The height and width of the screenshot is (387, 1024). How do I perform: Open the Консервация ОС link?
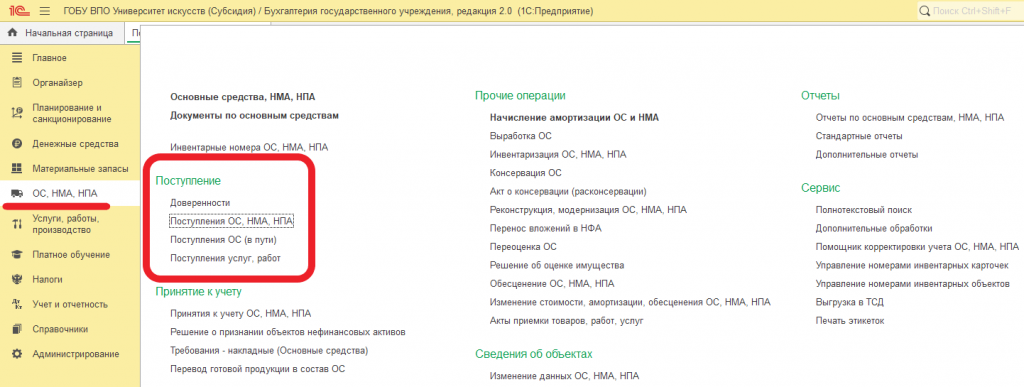coord(525,173)
